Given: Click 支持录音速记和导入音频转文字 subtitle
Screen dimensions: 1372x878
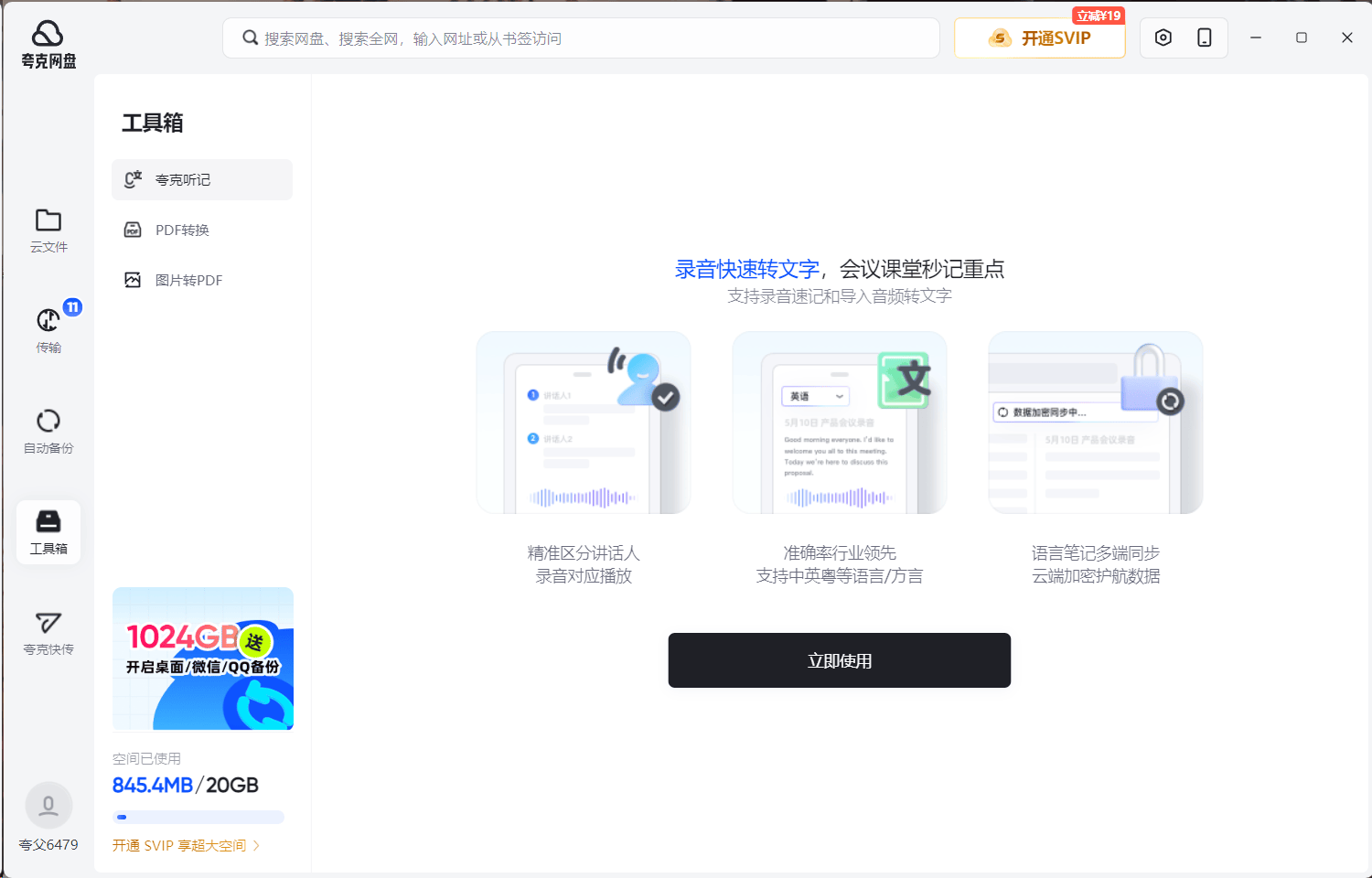Looking at the screenshot, I should click(840, 296).
